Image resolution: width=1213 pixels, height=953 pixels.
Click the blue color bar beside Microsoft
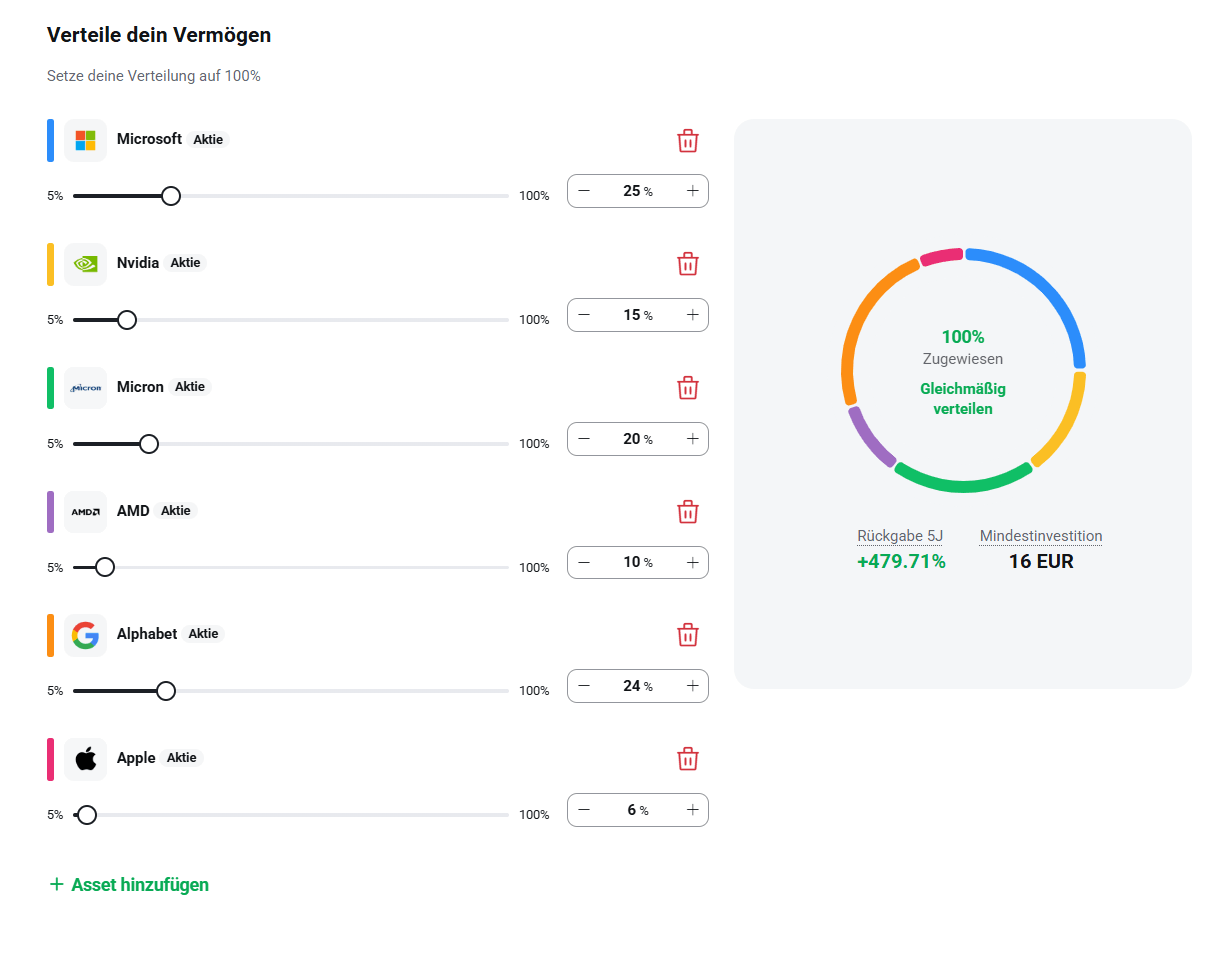[50, 140]
